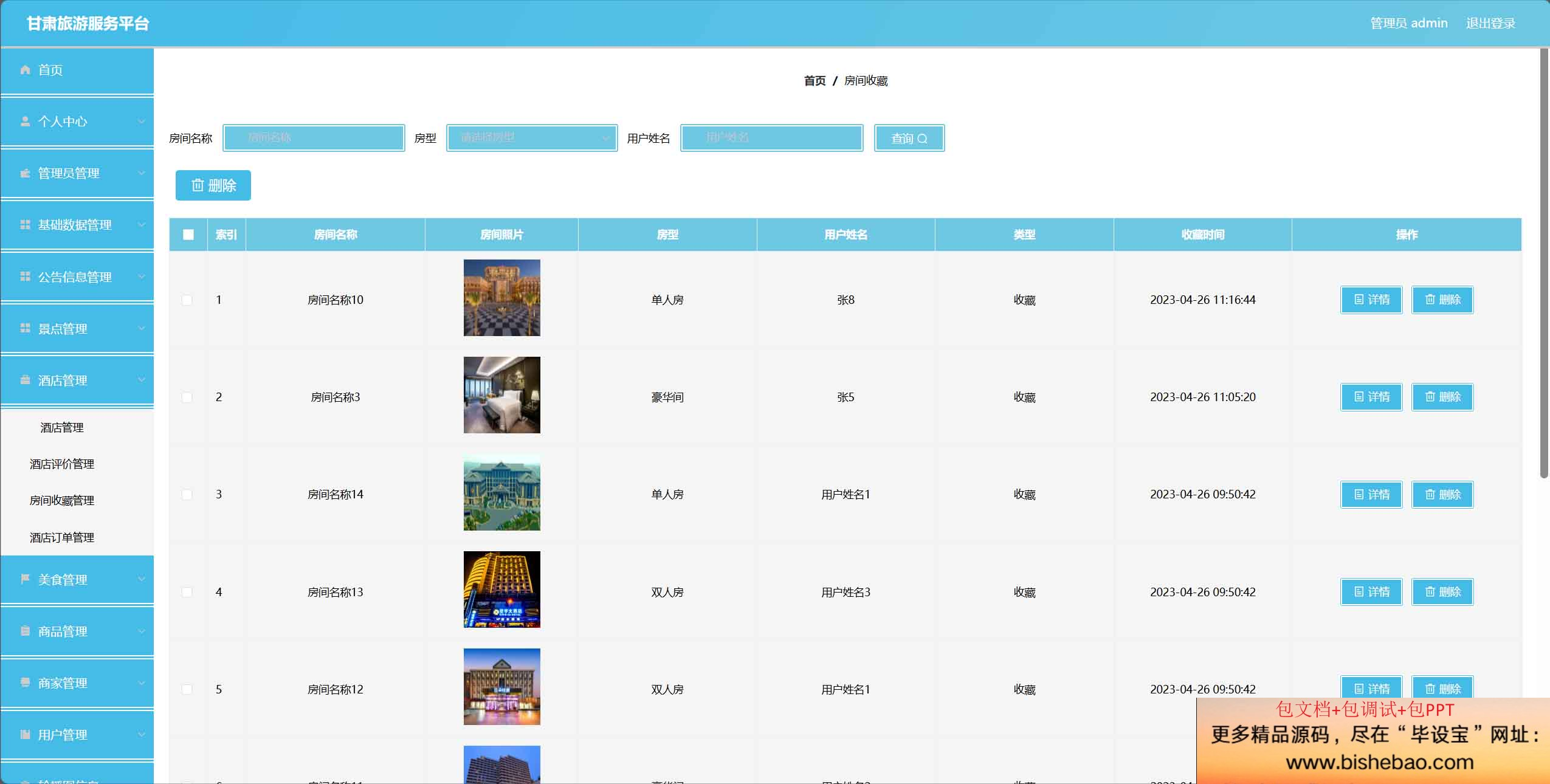Go to 首页 in sidebar
Image resolution: width=1550 pixels, height=784 pixels.
tap(77, 70)
